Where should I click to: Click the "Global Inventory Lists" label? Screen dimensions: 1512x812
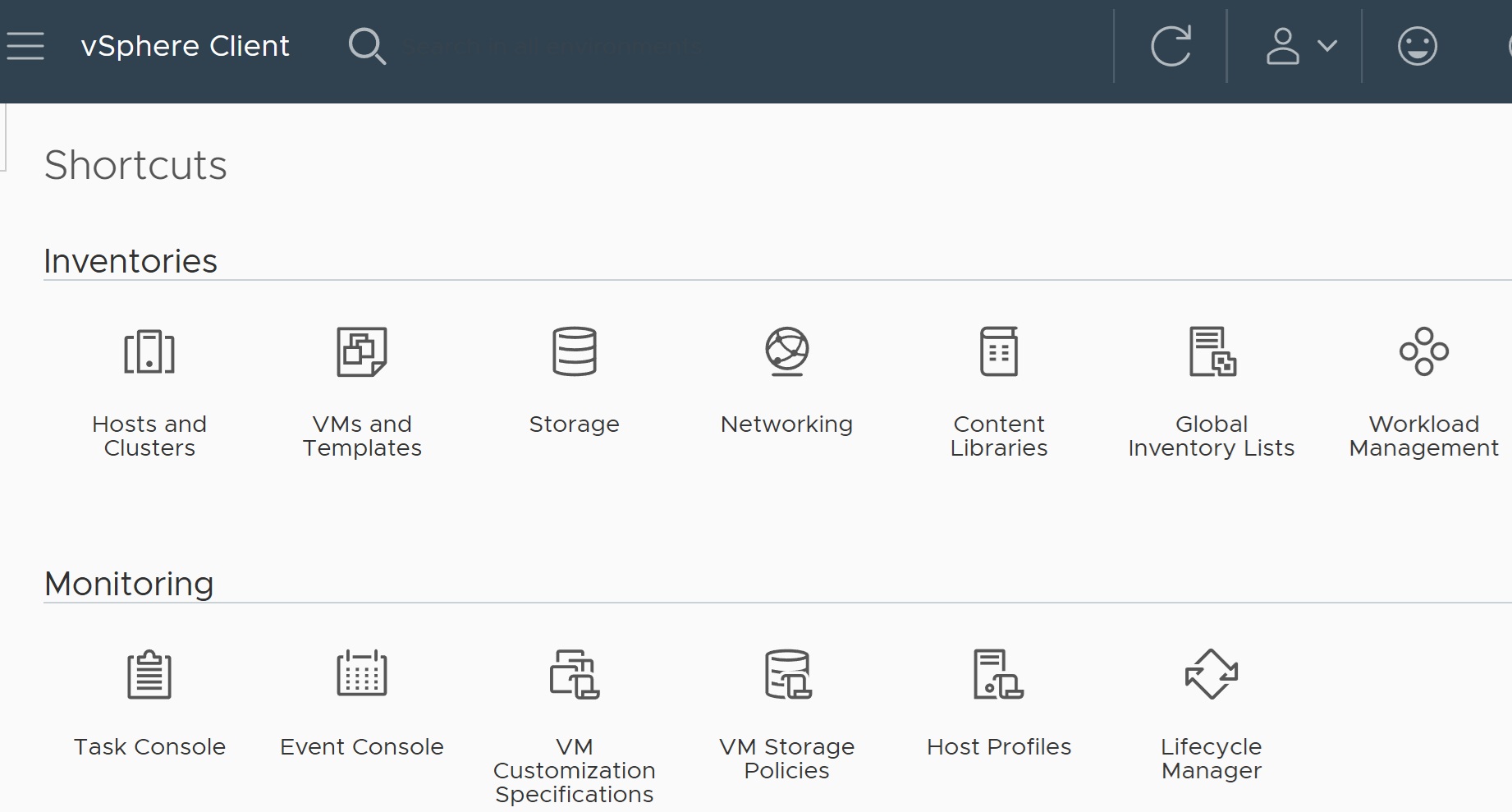1212,436
